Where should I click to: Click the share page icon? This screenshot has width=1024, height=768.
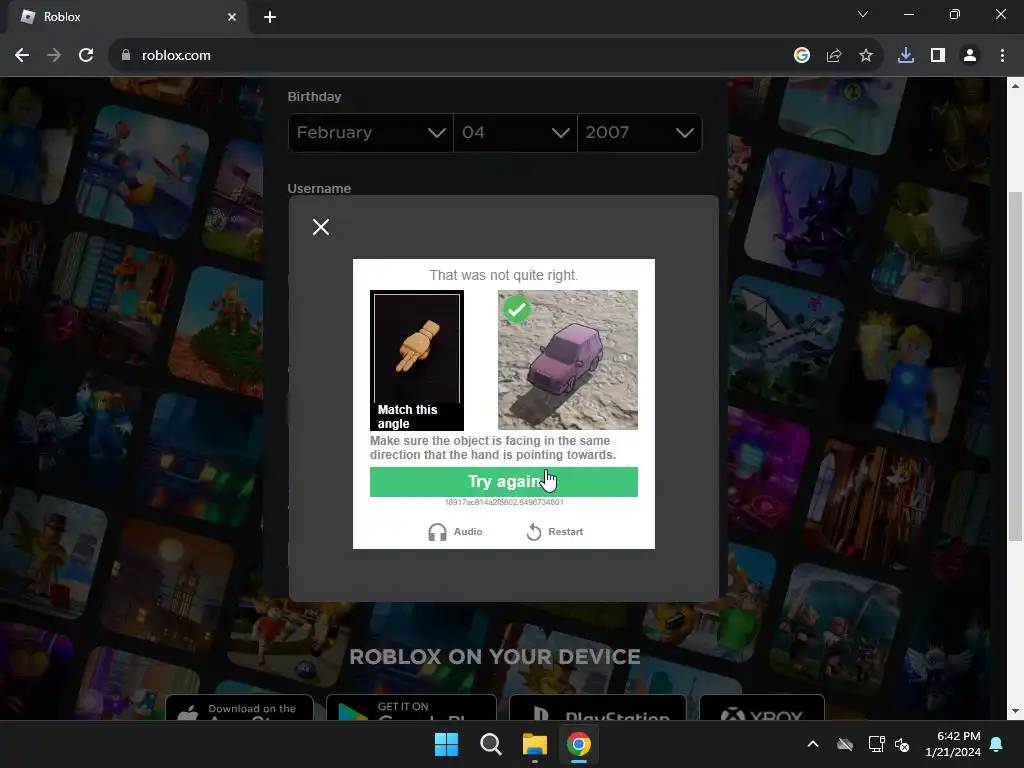pyautogui.click(x=834, y=56)
